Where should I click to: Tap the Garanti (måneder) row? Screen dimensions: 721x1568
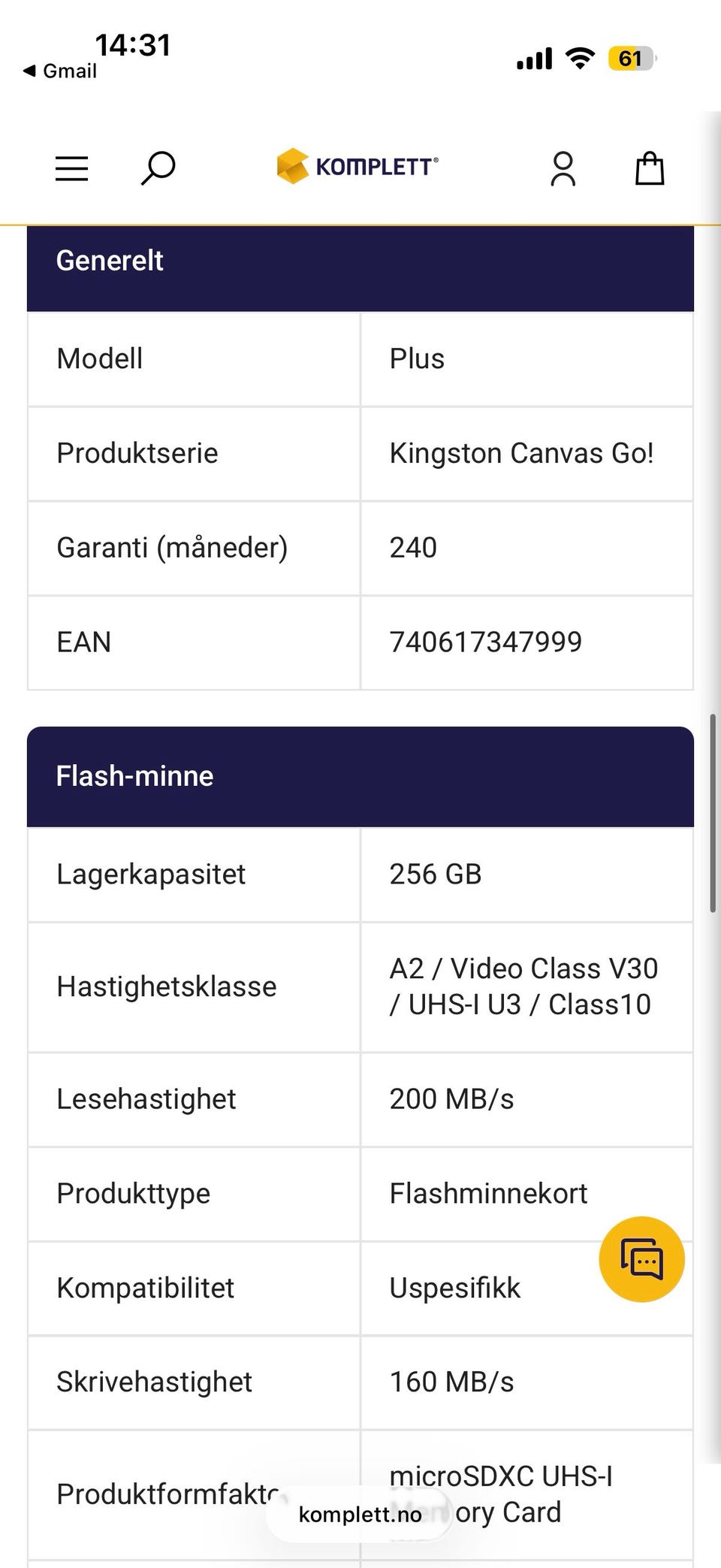(x=360, y=548)
